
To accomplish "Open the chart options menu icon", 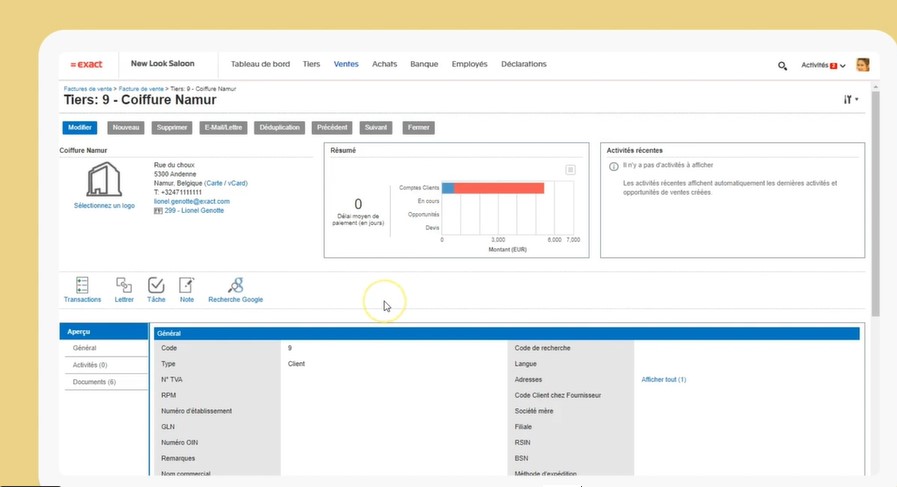I will click(x=570, y=170).
